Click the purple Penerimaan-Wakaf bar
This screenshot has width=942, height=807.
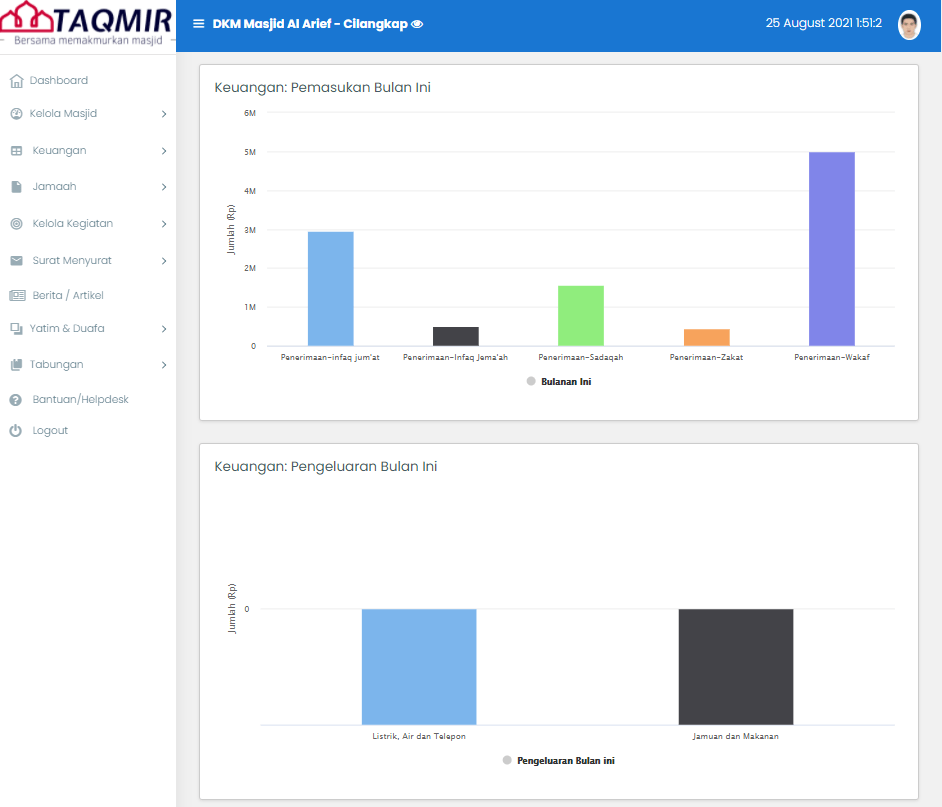(831, 249)
